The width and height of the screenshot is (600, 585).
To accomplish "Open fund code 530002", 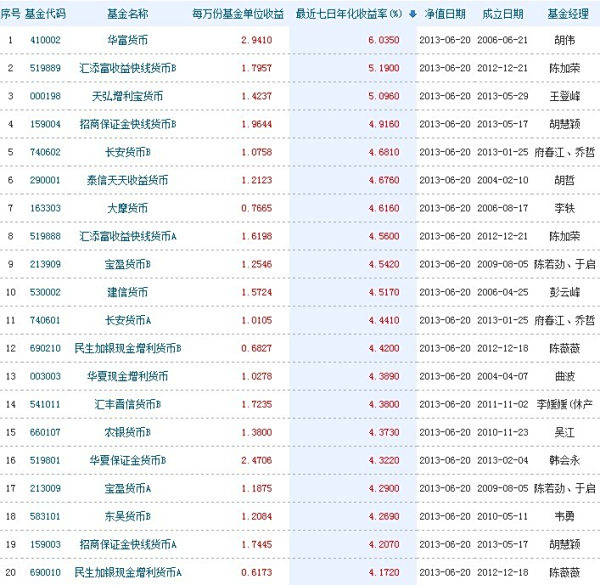I will (x=45, y=292).
